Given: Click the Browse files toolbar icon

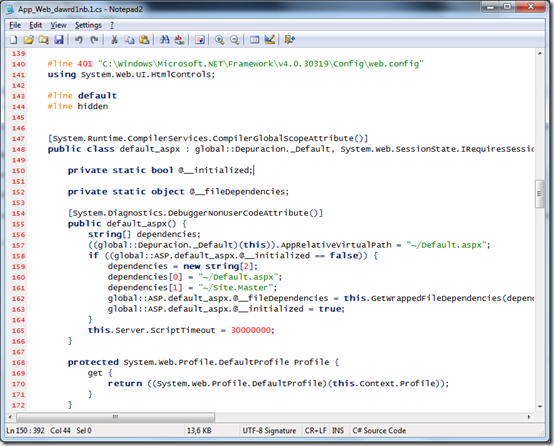Looking at the screenshot, I should click(43, 40).
